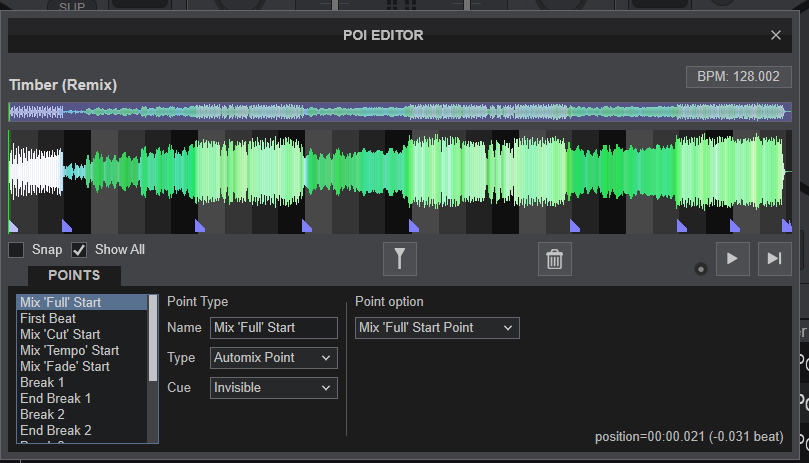Click the Name input field

point(273,327)
